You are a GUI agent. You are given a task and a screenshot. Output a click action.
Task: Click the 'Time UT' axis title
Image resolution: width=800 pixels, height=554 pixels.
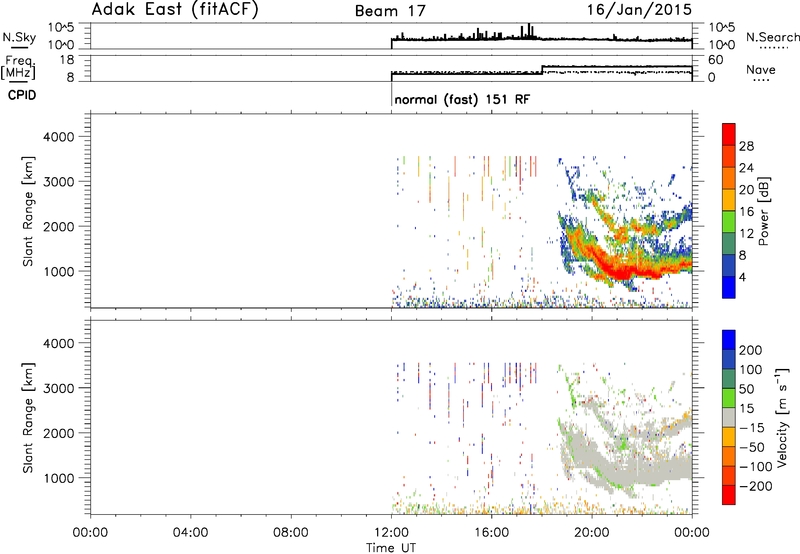[391, 548]
